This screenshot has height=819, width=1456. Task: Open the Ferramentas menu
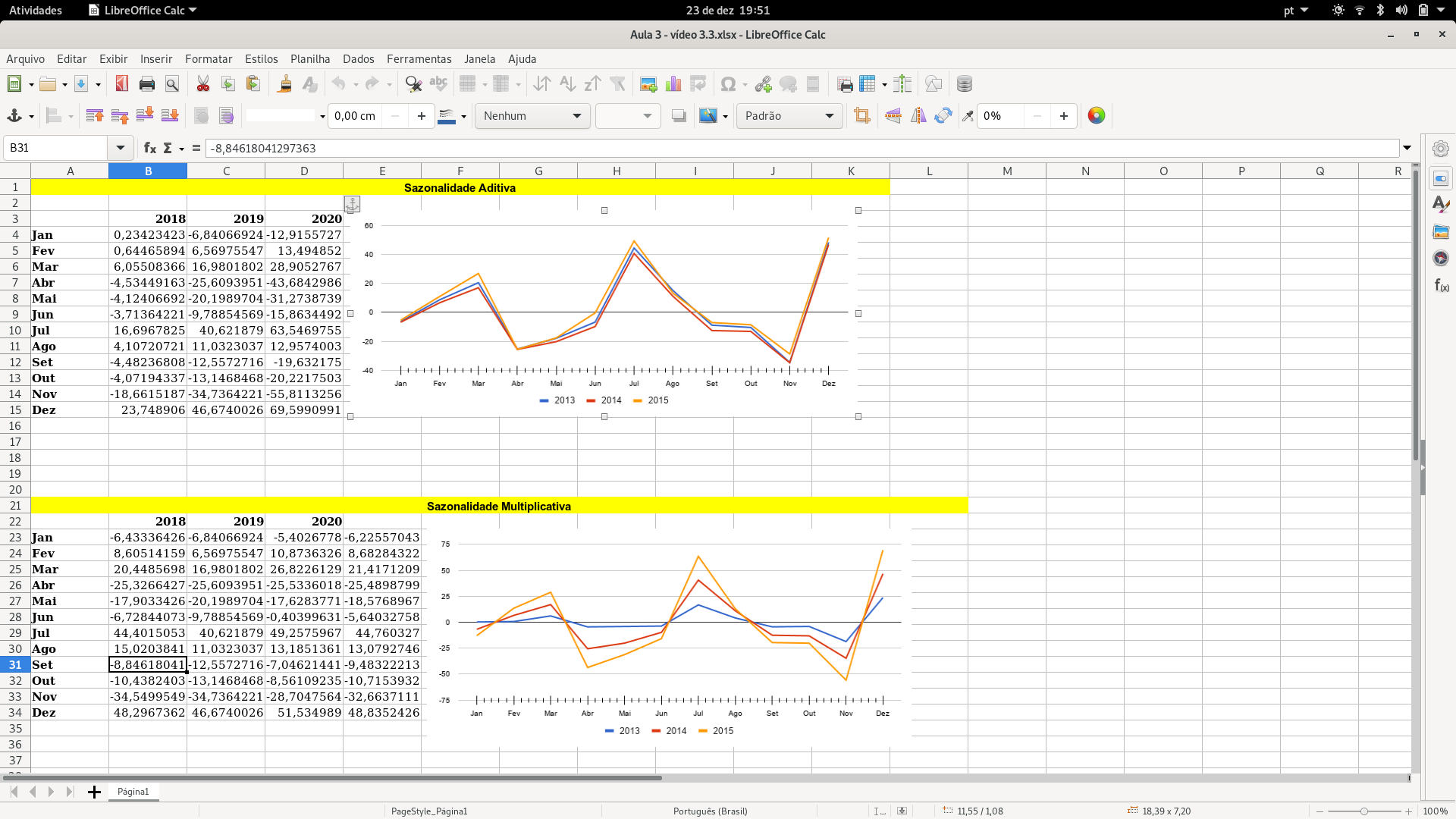click(x=419, y=58)
